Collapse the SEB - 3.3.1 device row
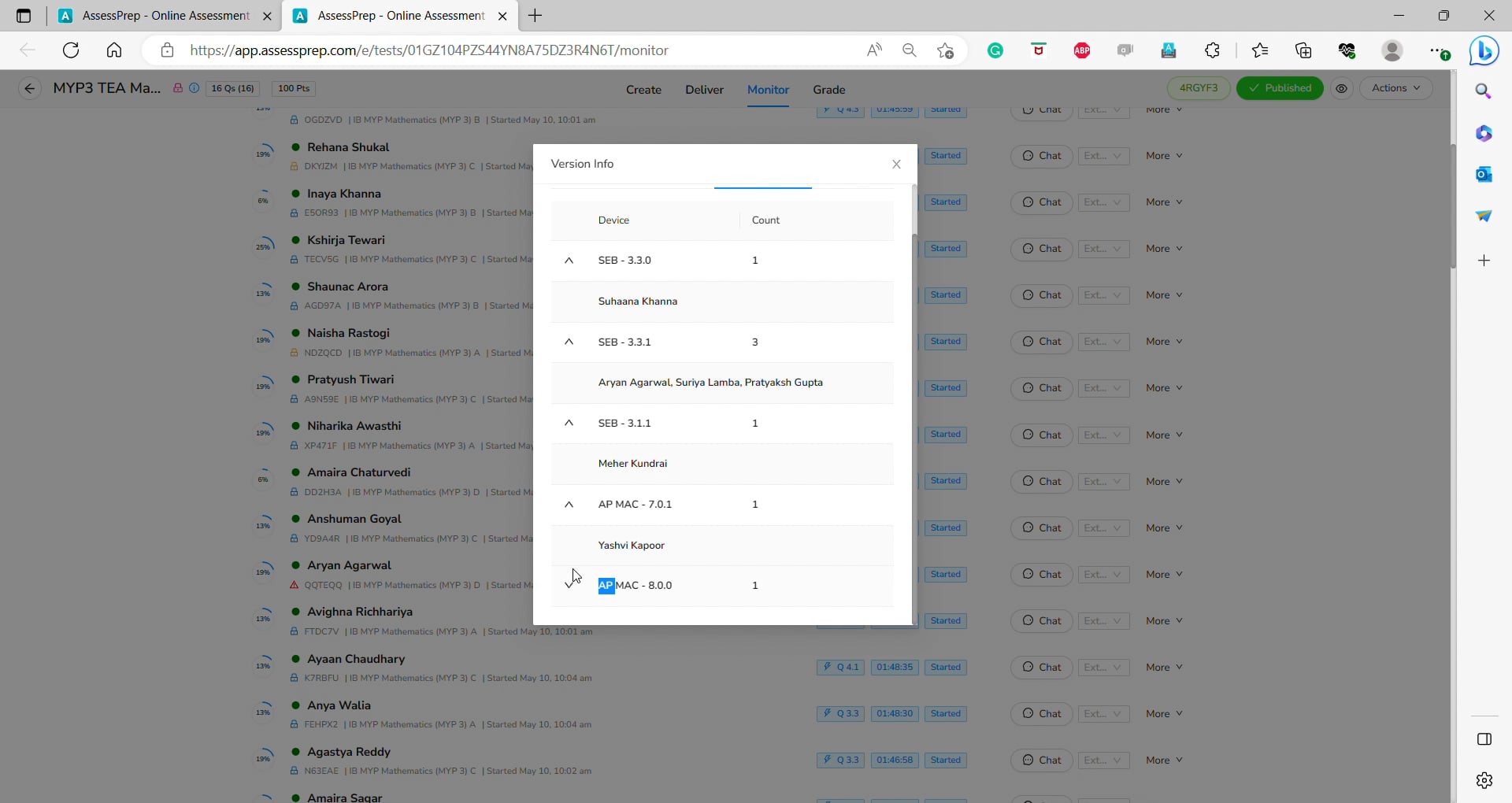Screen dimensions: 1512x803 [x=569, y=342]
